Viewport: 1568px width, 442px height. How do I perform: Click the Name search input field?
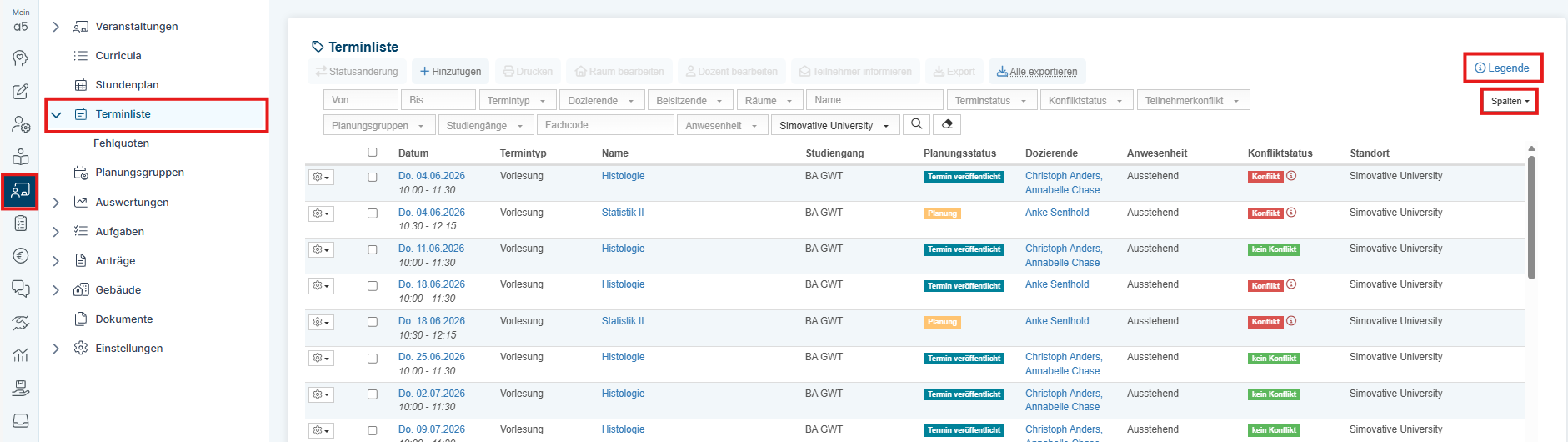pos(874,100)
